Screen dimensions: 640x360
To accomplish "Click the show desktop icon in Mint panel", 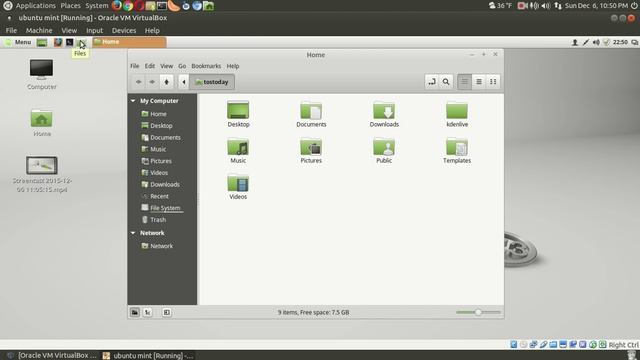I will click(x=42, y=42).
